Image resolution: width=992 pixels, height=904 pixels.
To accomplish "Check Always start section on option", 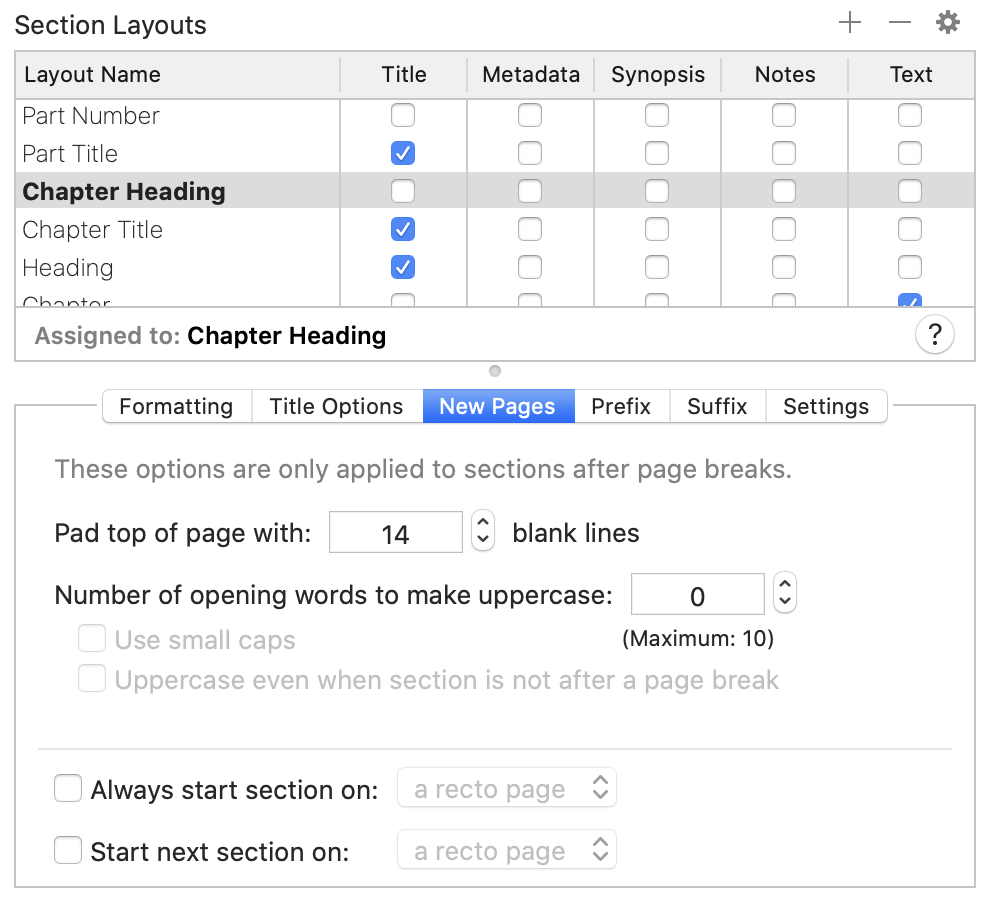I will (x=68, y=788).
